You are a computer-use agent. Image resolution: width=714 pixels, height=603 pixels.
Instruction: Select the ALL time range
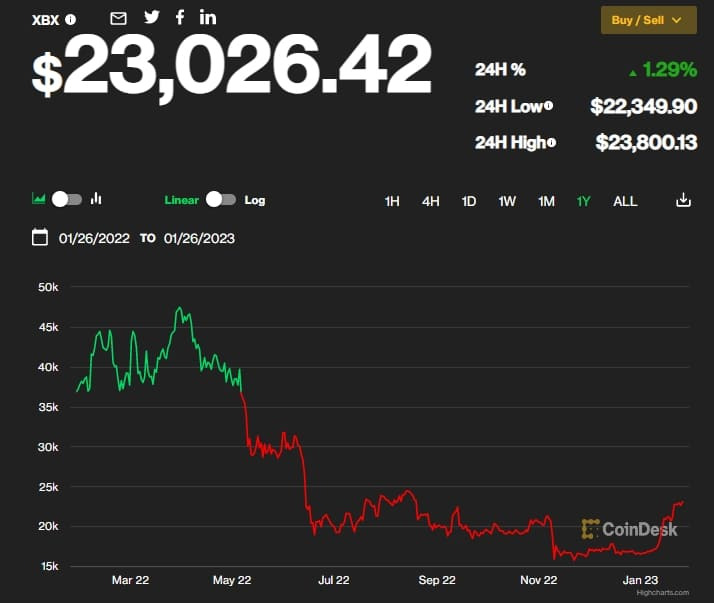(x=625, y=201)
